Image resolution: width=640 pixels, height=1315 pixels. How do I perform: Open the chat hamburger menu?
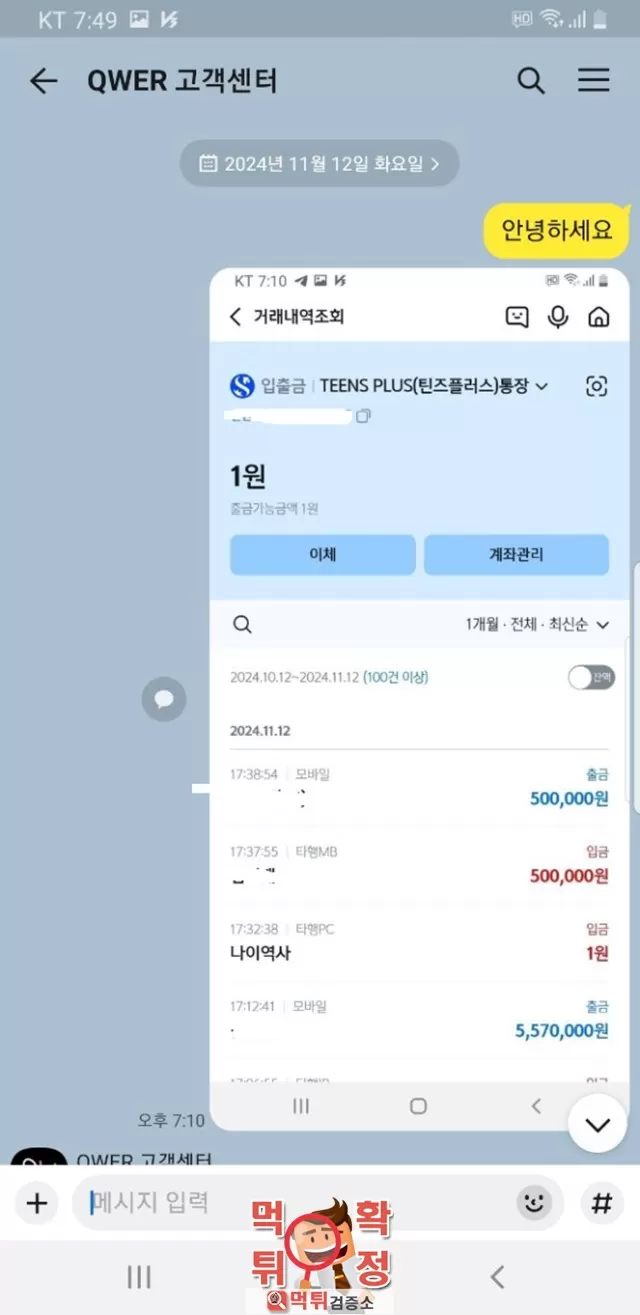(594, 81)
